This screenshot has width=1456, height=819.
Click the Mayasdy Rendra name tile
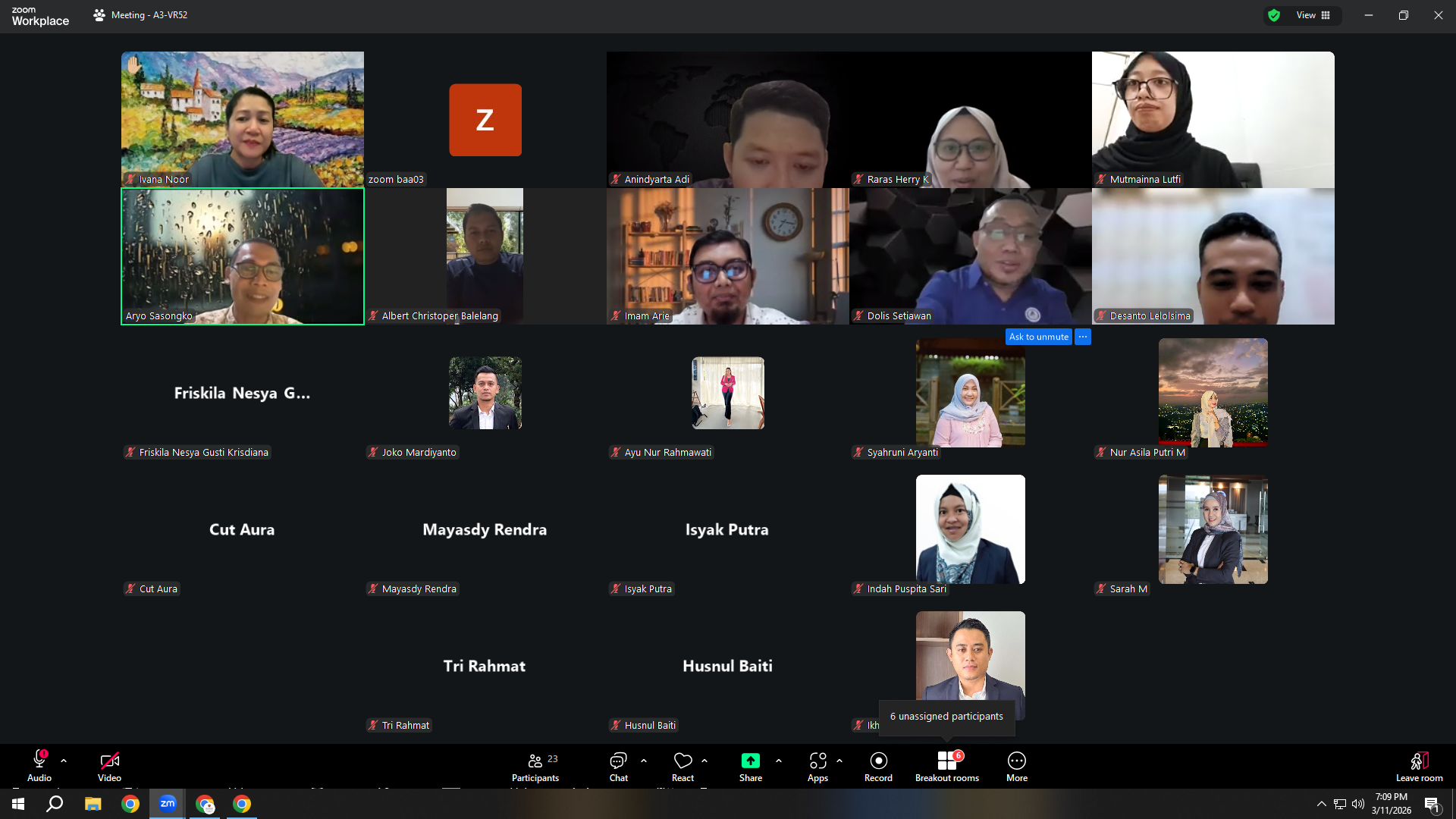click(485, 529)
